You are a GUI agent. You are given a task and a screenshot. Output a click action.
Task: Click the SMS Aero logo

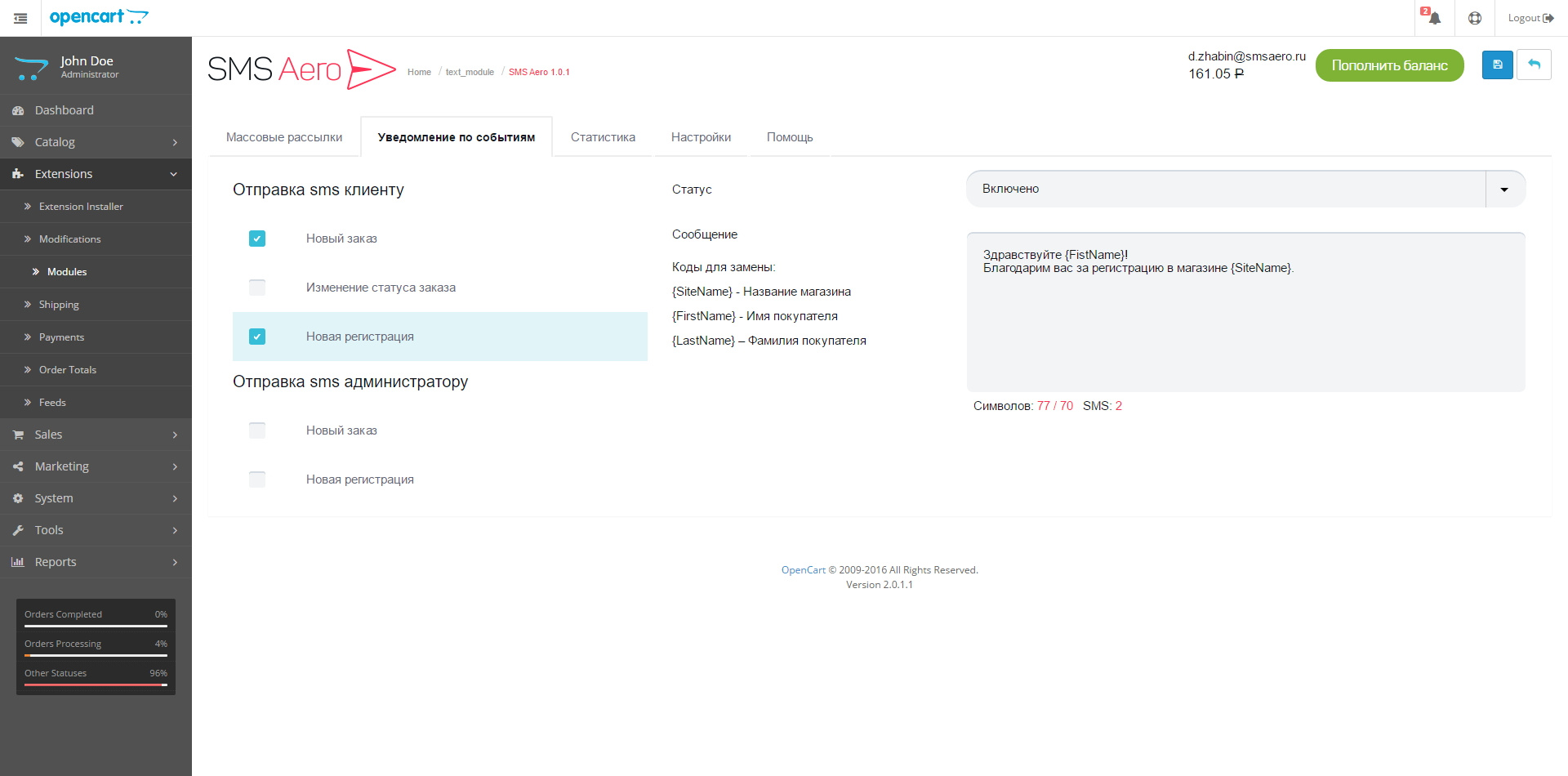pos(301,69)
